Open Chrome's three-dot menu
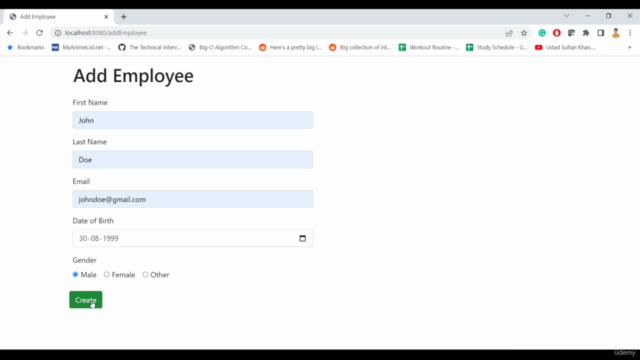Screen dimensions: 640x360 pos(630,33)
